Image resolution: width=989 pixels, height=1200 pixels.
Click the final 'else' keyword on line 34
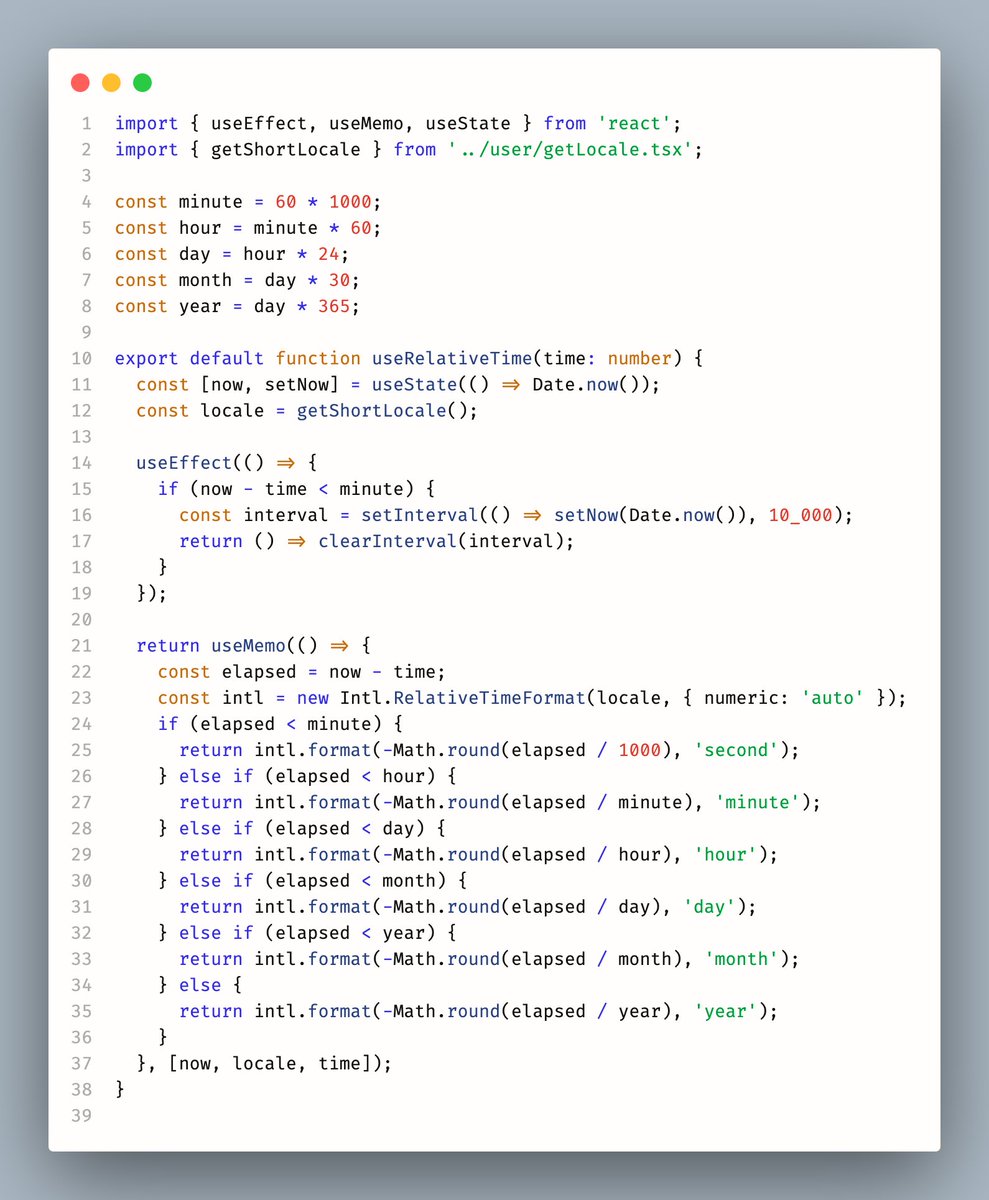pos(200,984)
